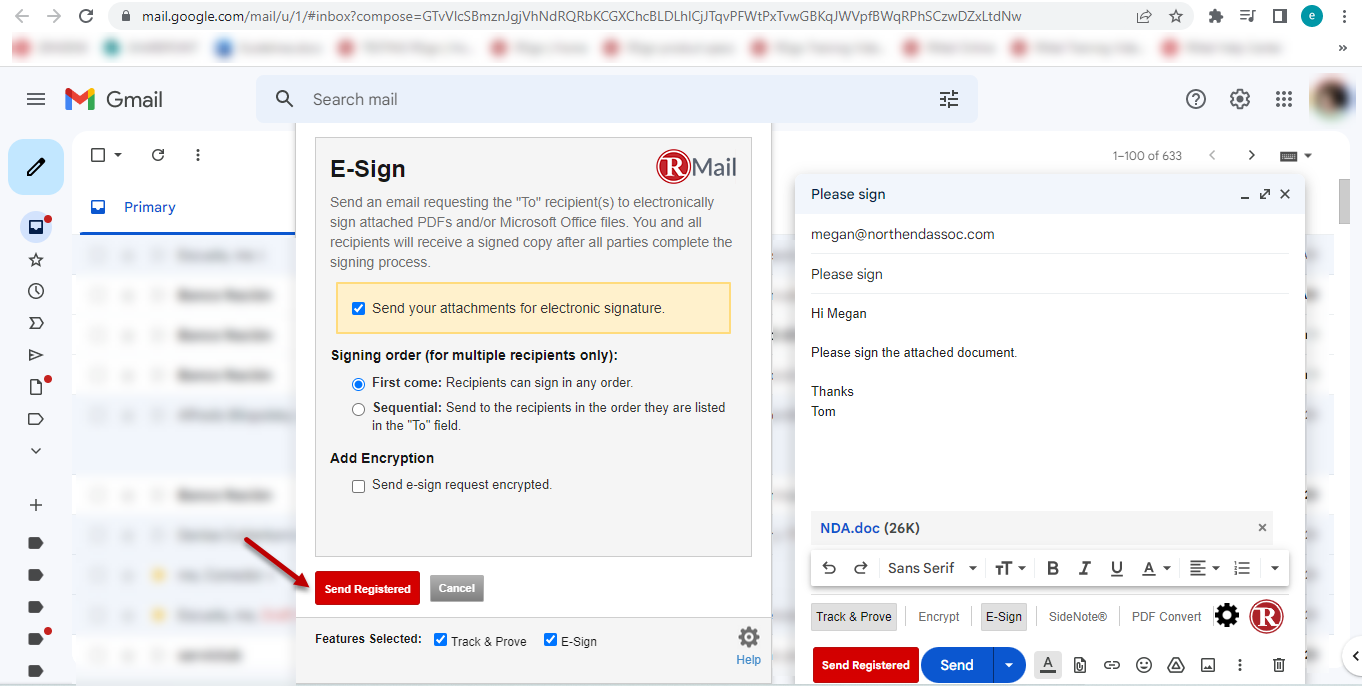
Task: Open the text size dropdown
Action: tap(1009, 567)
